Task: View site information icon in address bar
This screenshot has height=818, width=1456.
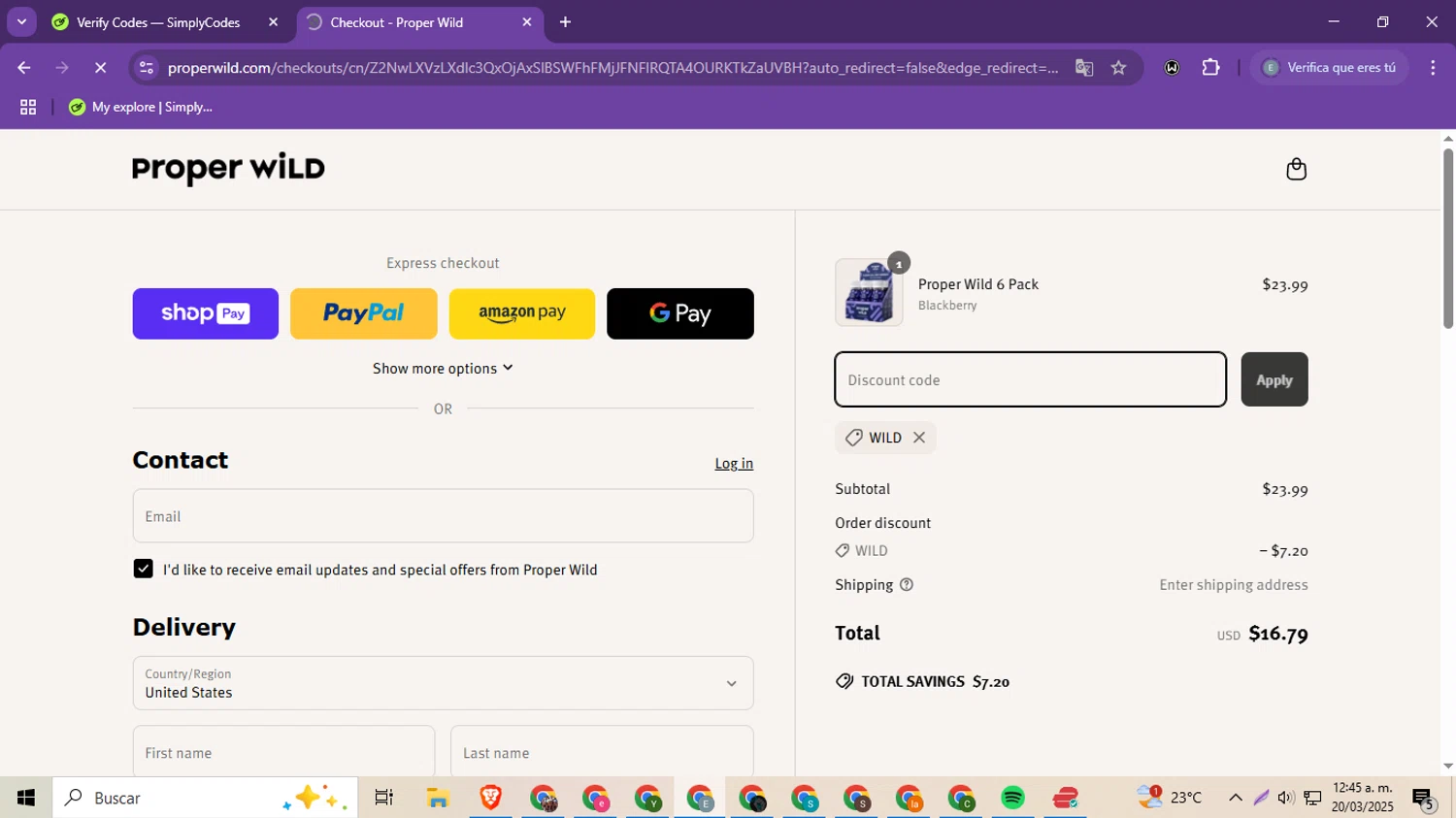Action: pyautogui.click(x=147, y=67)
